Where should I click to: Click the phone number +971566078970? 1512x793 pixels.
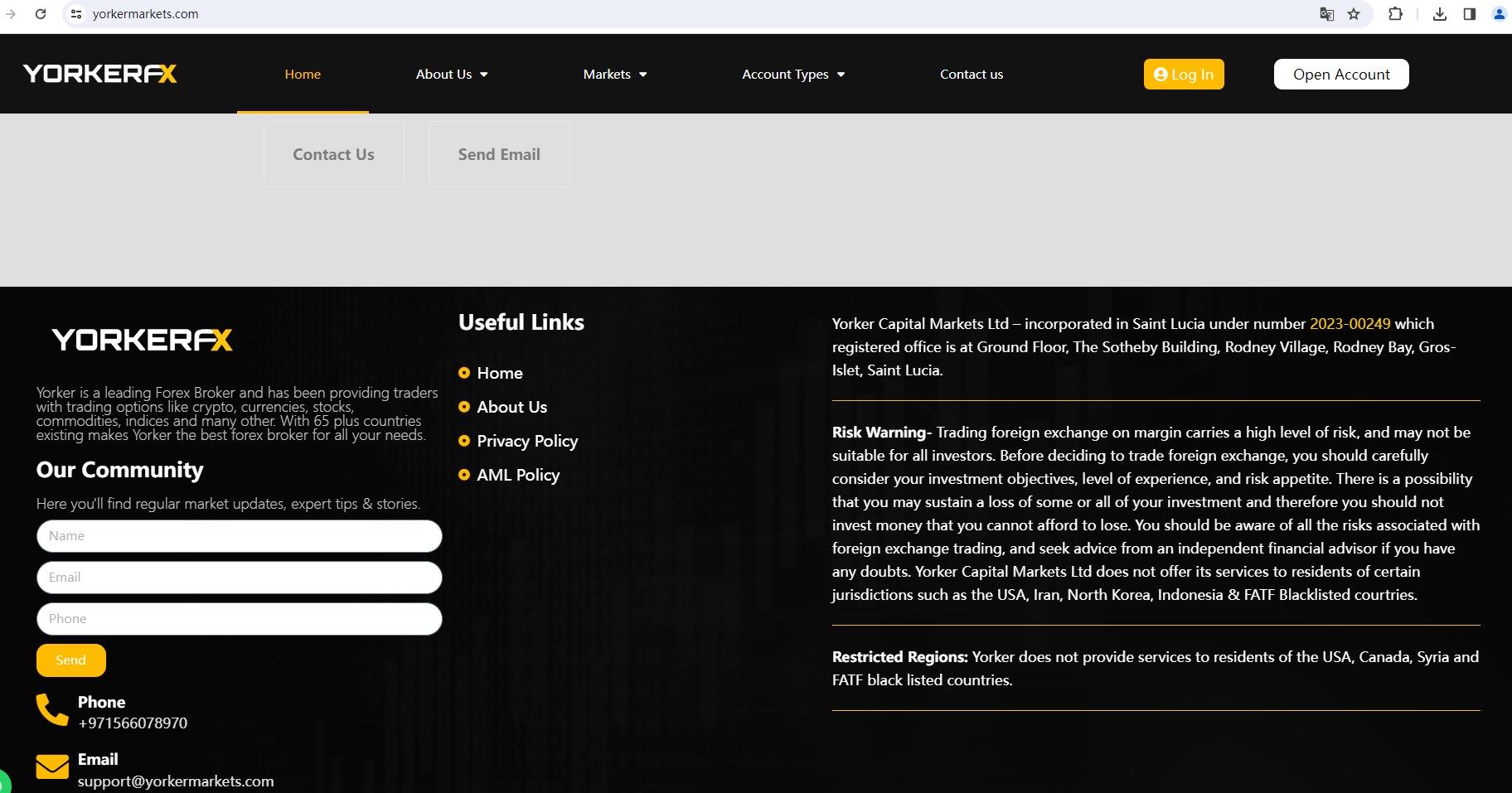click(x=133, y=723)
